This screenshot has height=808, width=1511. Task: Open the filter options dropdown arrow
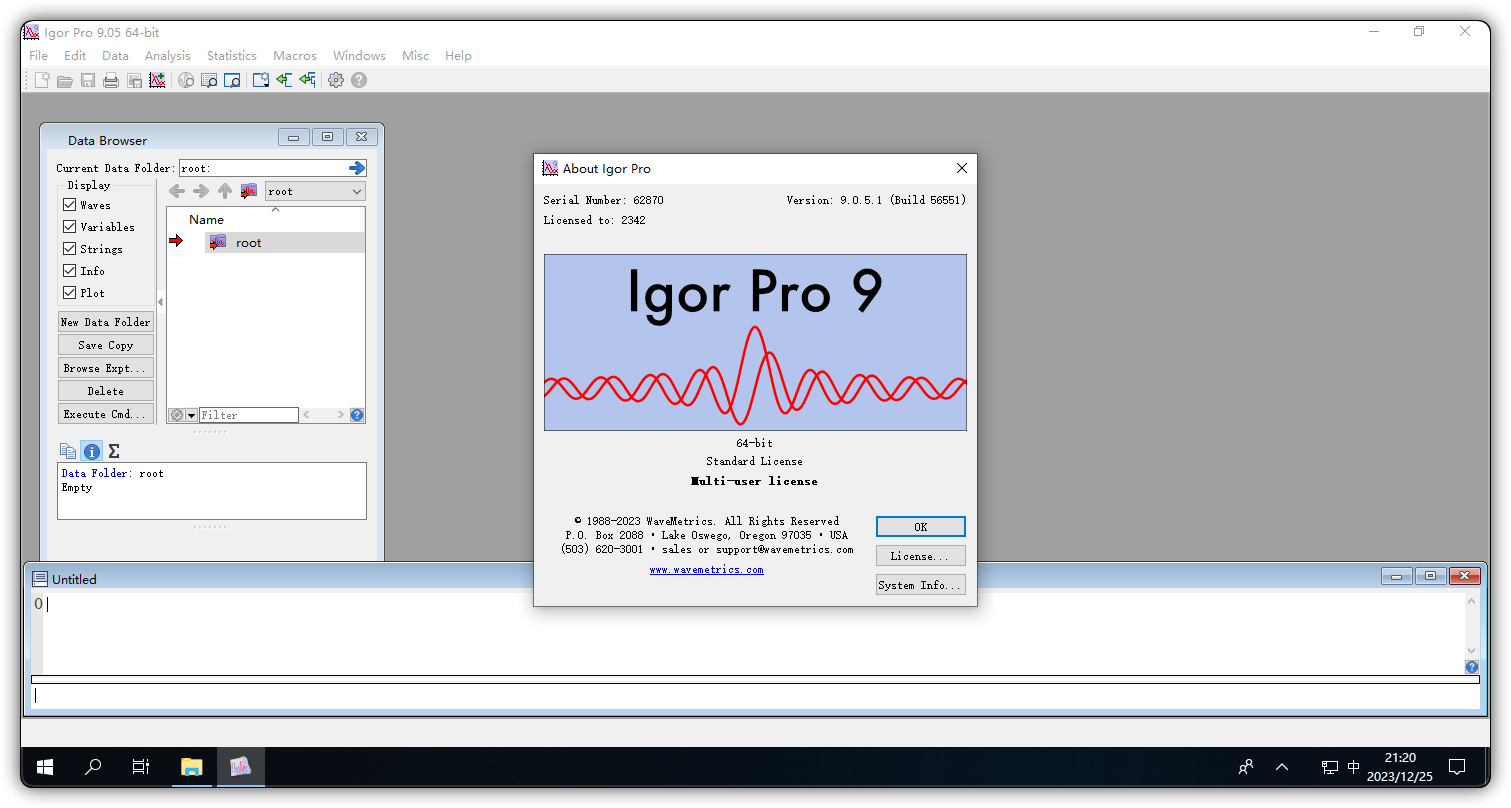click(190, 414)
